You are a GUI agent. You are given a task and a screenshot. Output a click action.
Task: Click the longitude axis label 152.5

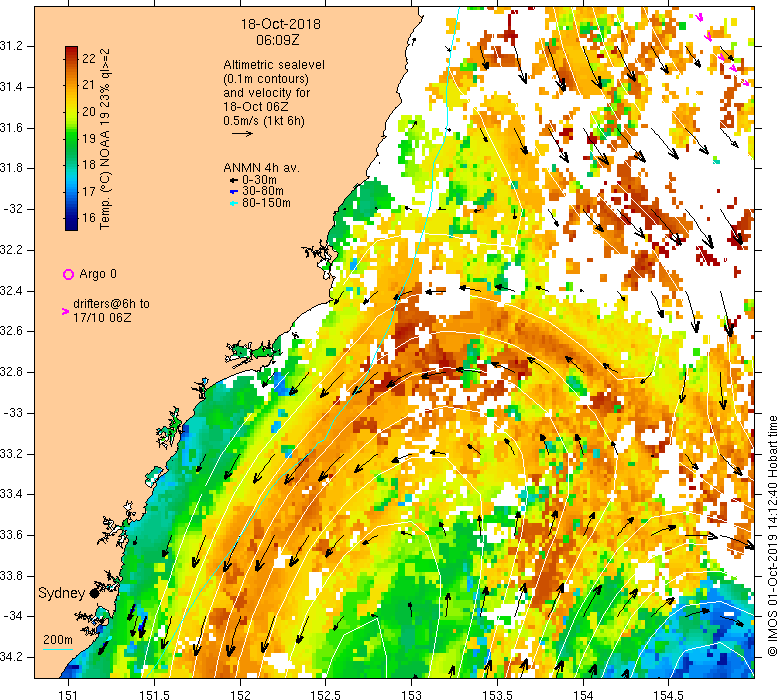click(326, 694)
